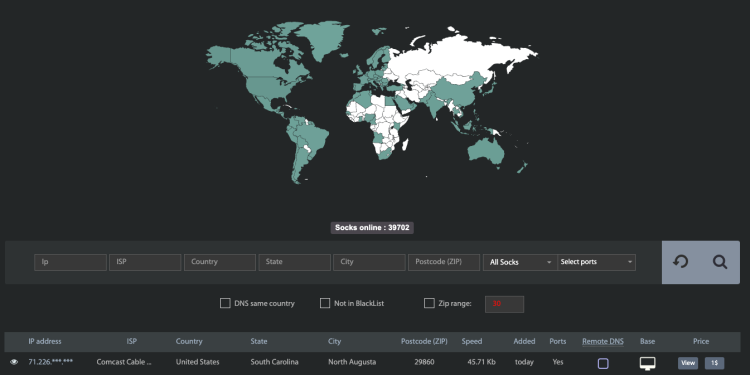Click the 1$ price button
The width and height of the screenshot is (750, 375).
(714, 363)
